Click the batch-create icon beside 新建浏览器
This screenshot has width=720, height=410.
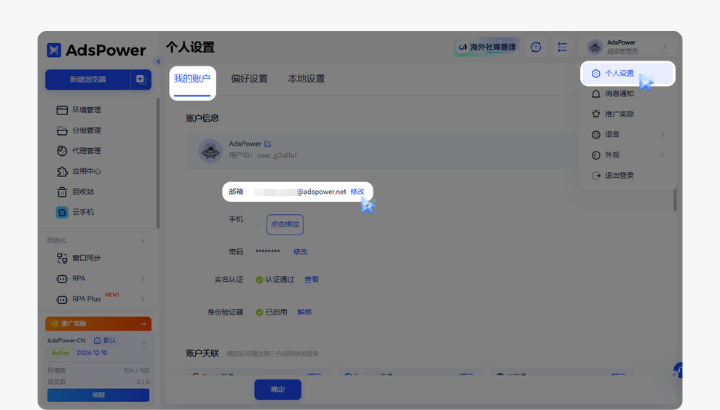click(x=141, y=79)
